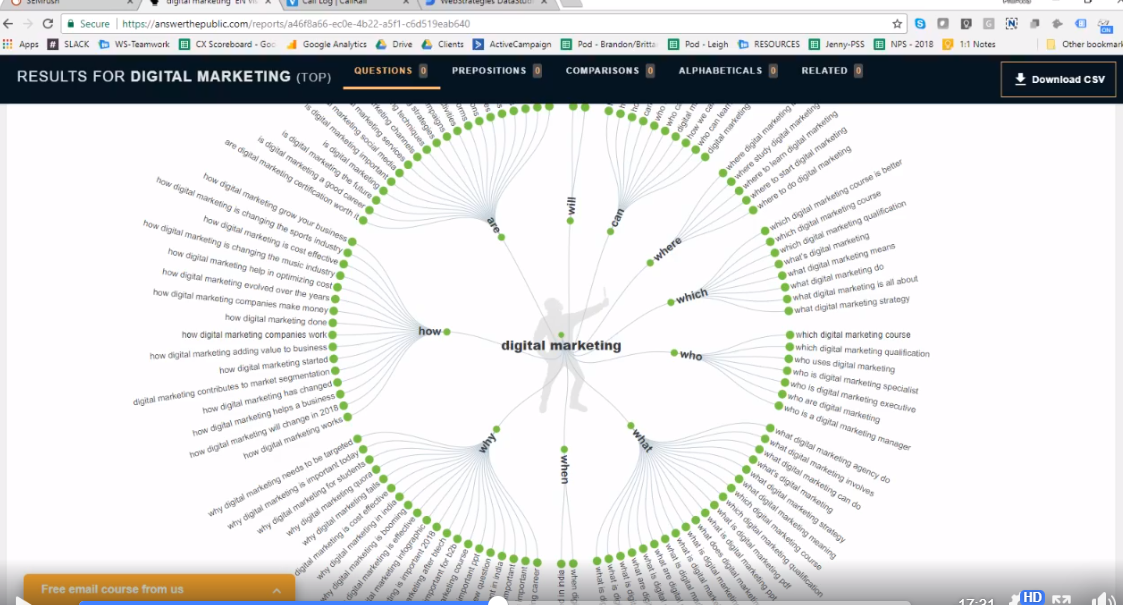Viewport: 1123px width, 605px height.
Task: Open the RESOURCES bookmark
Action: tap(769, 44)
